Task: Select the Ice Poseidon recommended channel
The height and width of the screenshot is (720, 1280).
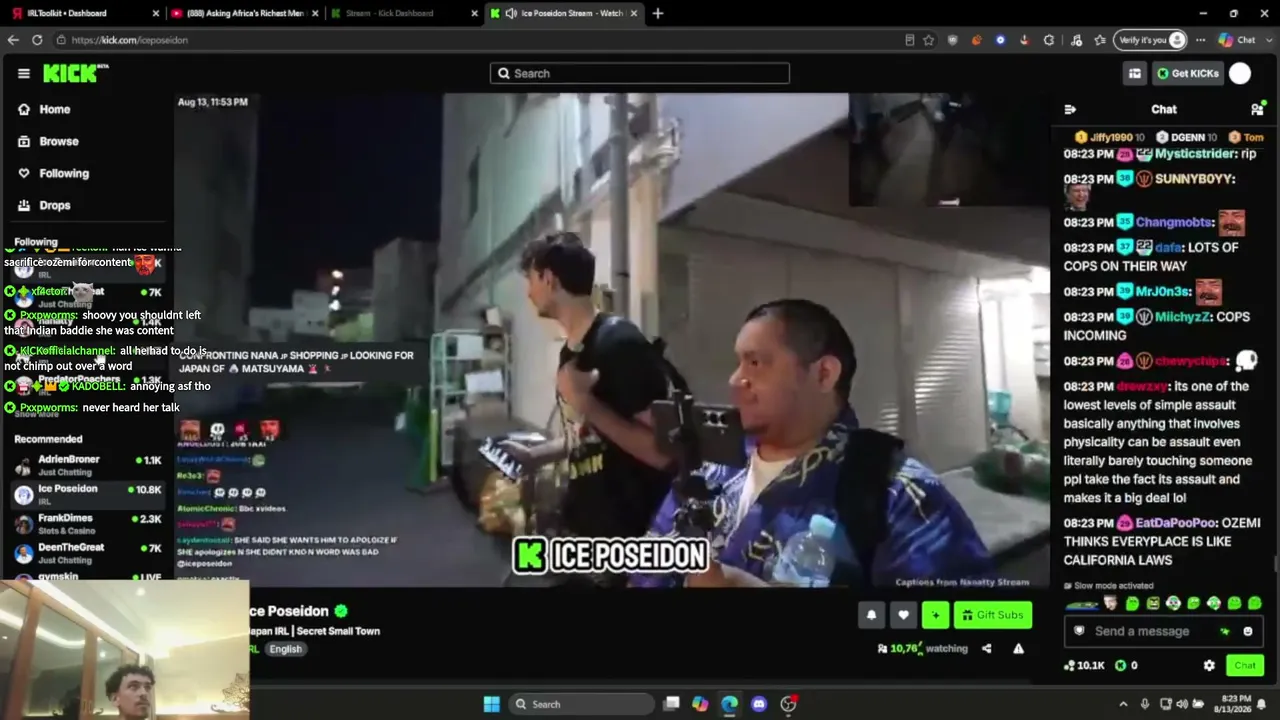Action: tap(88, 494)
